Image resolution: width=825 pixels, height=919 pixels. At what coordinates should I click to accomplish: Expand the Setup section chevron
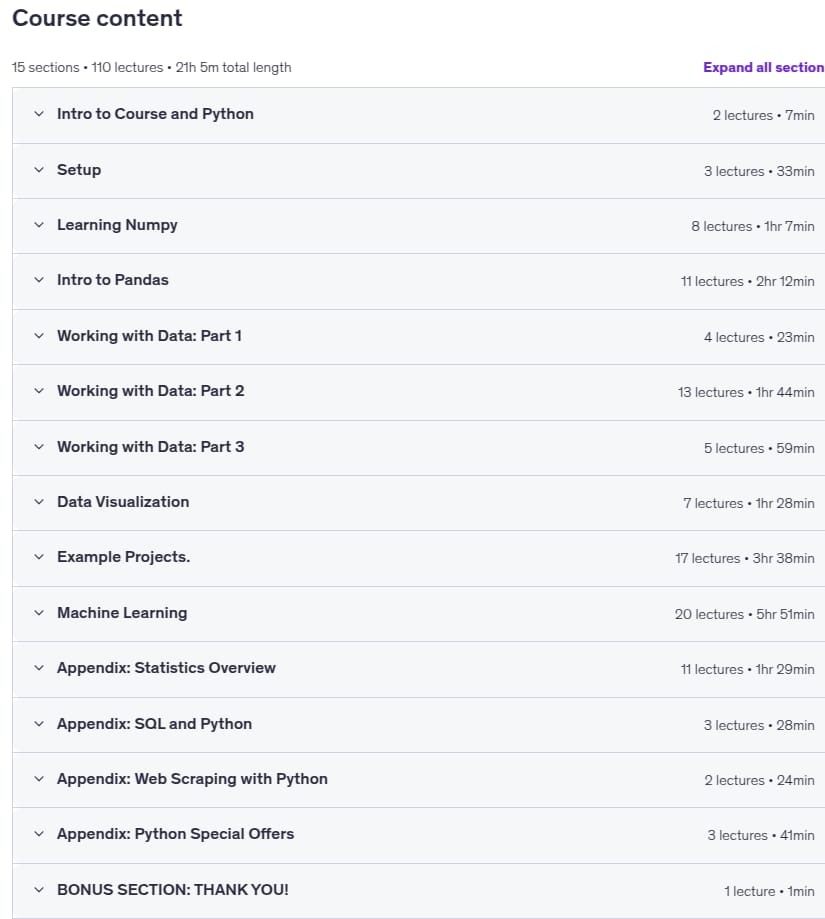[x=39, y=170]
